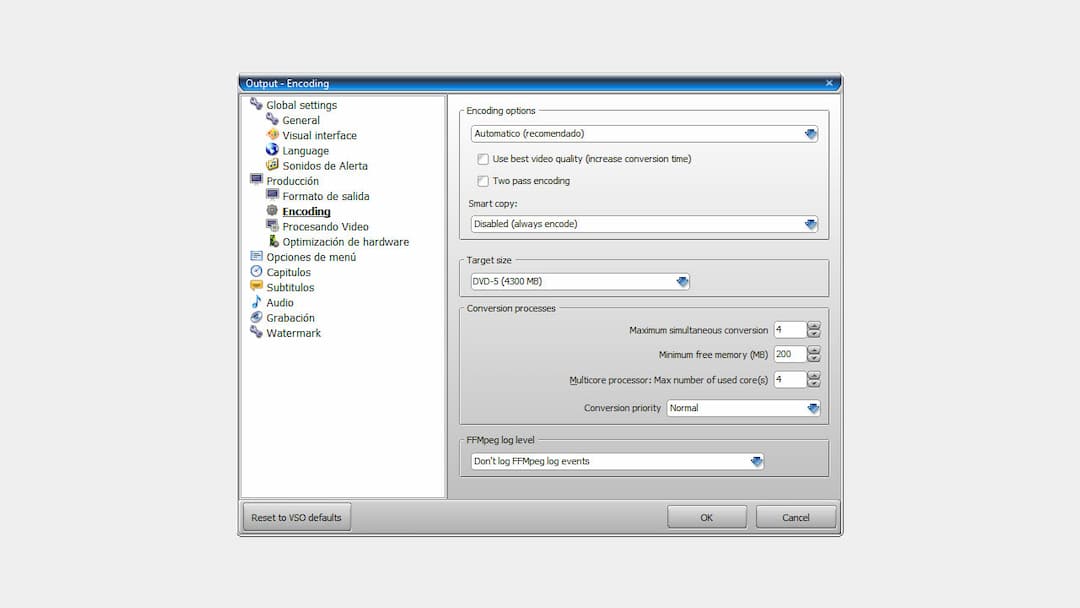Confirm settings with the OK button
The image size is (1080, 608).
[x=707, y=517]
